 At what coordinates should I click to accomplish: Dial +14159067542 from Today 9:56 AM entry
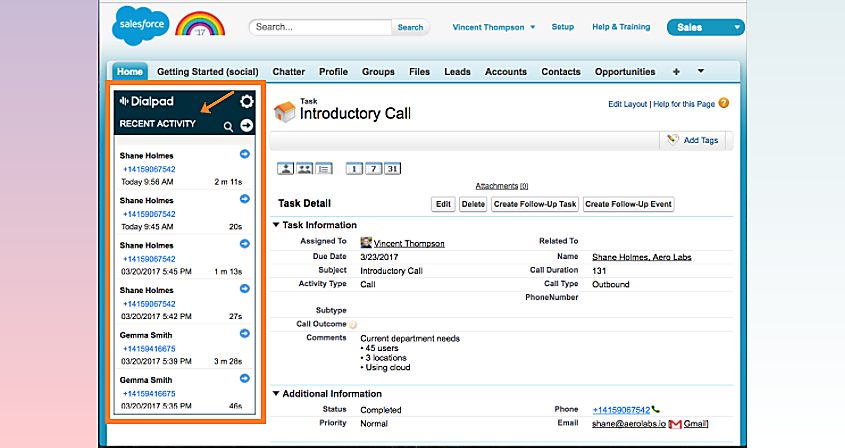(149, 169)
